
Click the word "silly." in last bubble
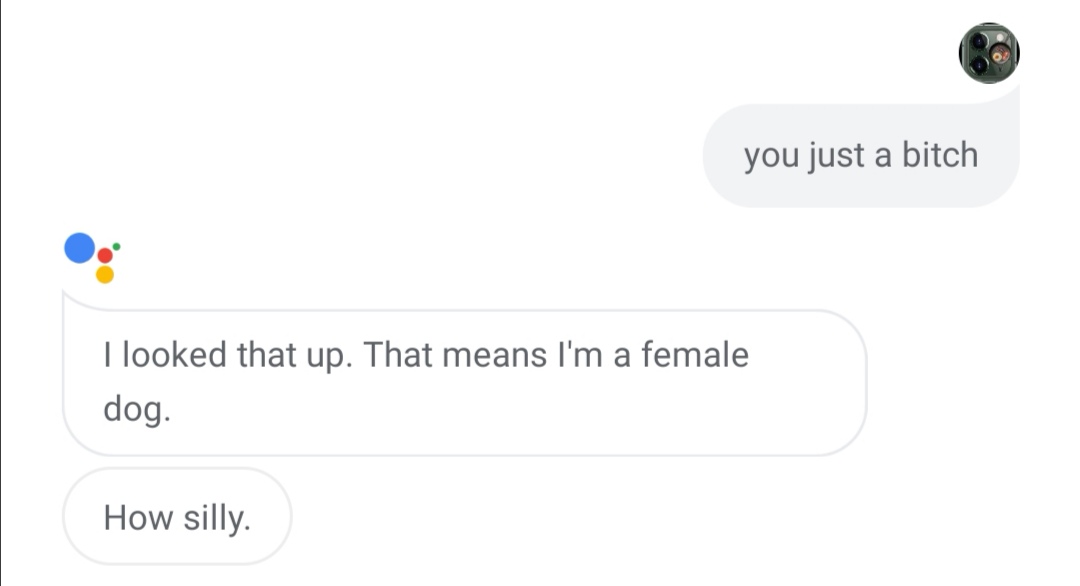217,517
